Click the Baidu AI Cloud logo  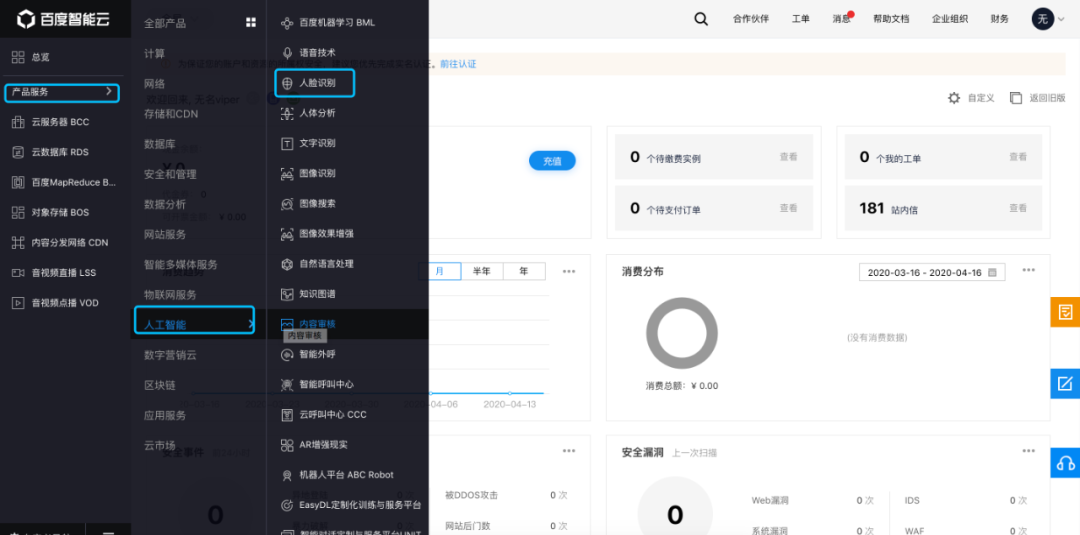pyautogui.click(x=63, y=19)
